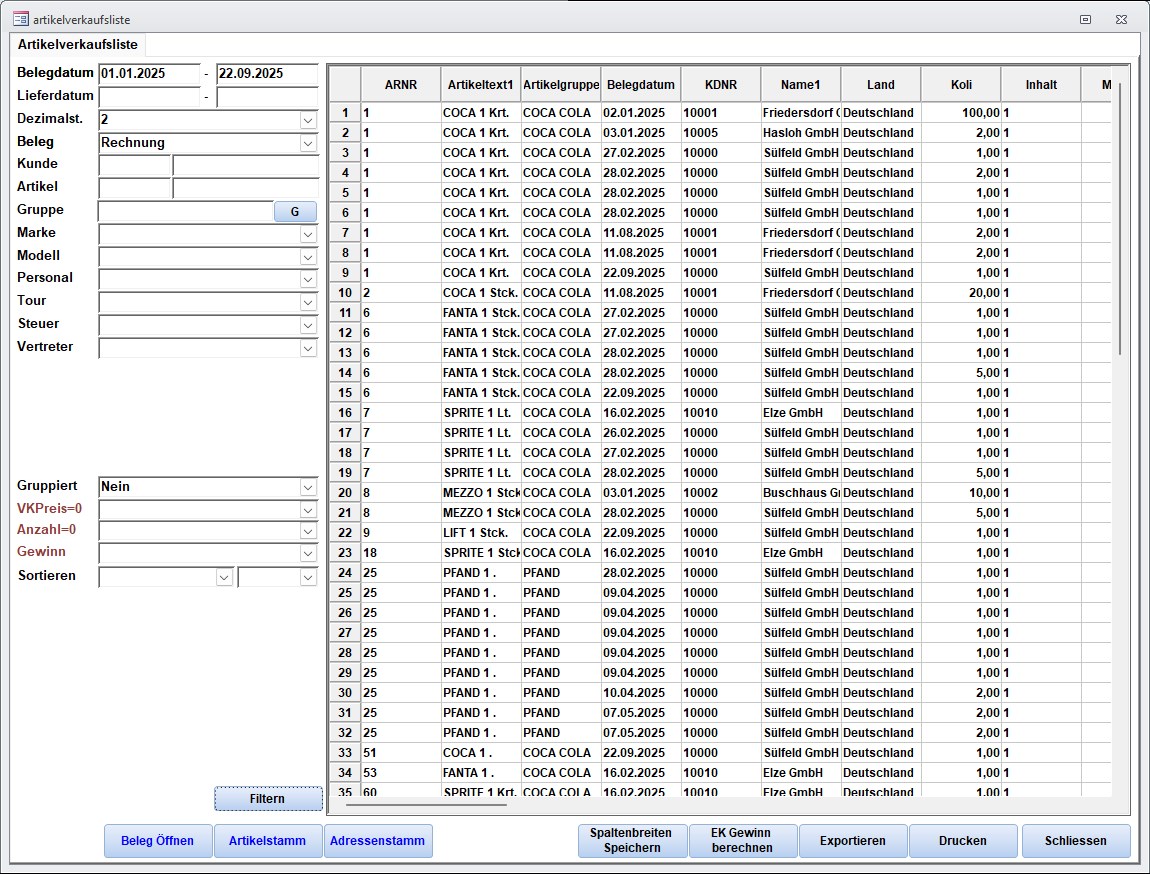Open the Beleg dropdown showing Rechnung
This screenshot has height=874, width=1150.
pyautogui.click(x=308, y=143)
